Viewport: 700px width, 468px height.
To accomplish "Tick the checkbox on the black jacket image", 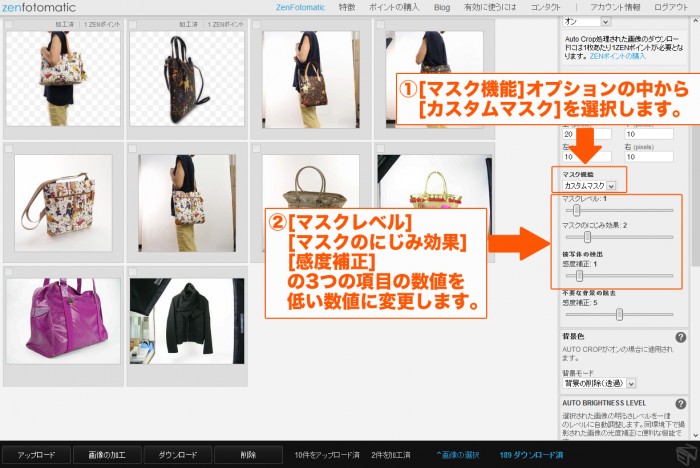I will click(x=133, y=272).
